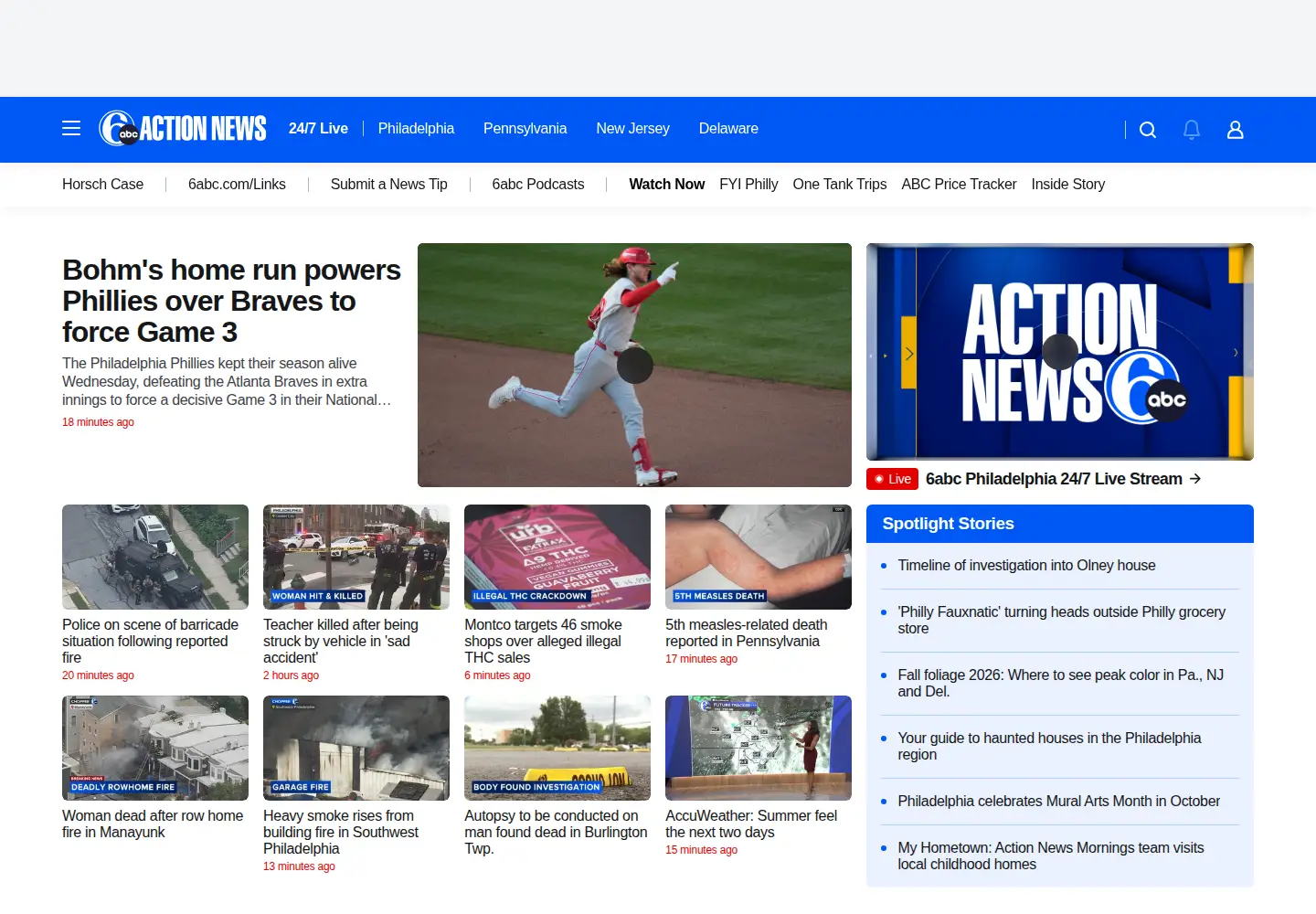Open the 5th Measles Death thumbnail

[759, 557]
